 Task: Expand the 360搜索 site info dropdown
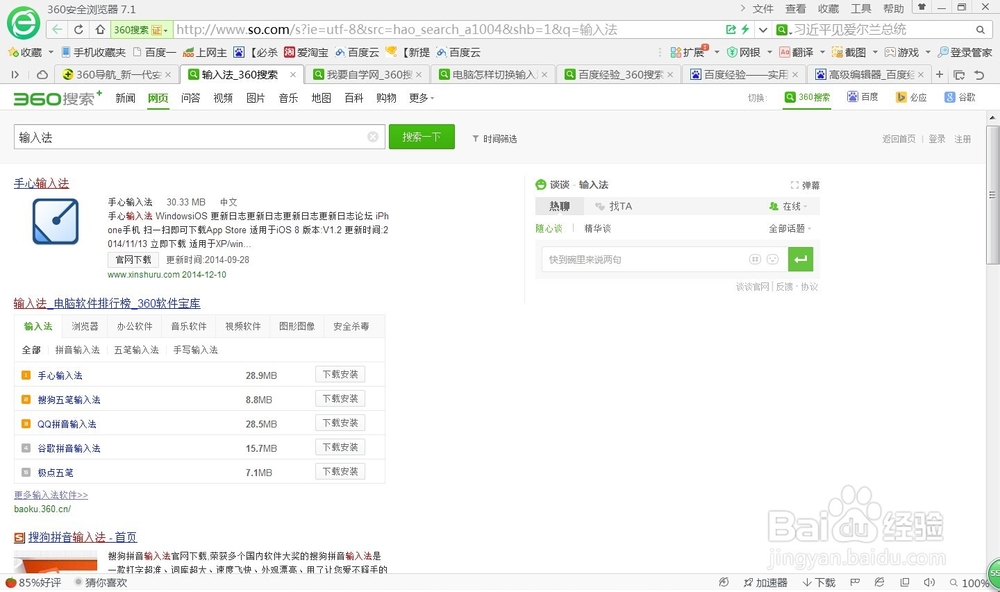click(x=165, y=30)
